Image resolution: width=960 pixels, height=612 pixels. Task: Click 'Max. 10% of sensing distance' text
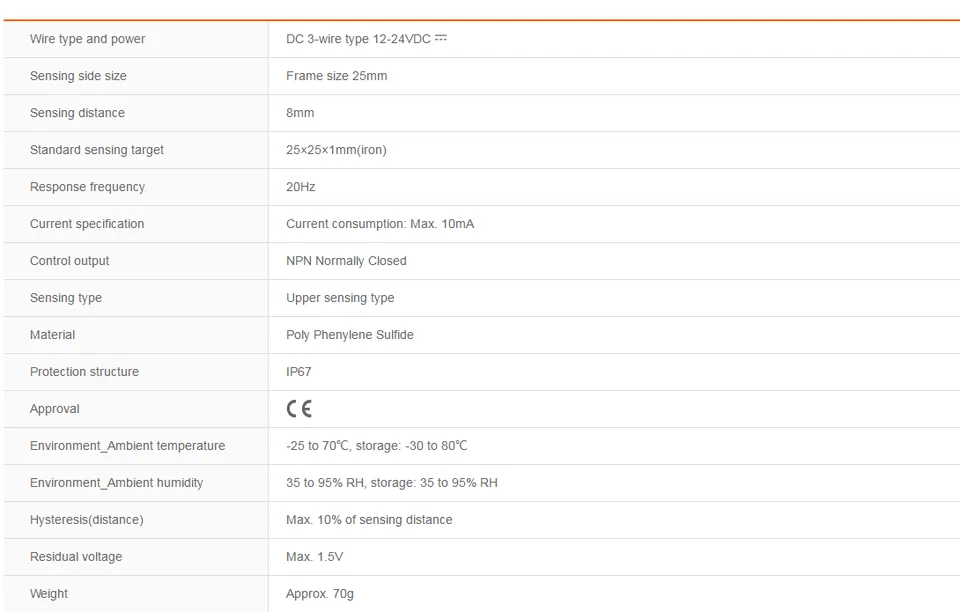[x=369, y=520]
